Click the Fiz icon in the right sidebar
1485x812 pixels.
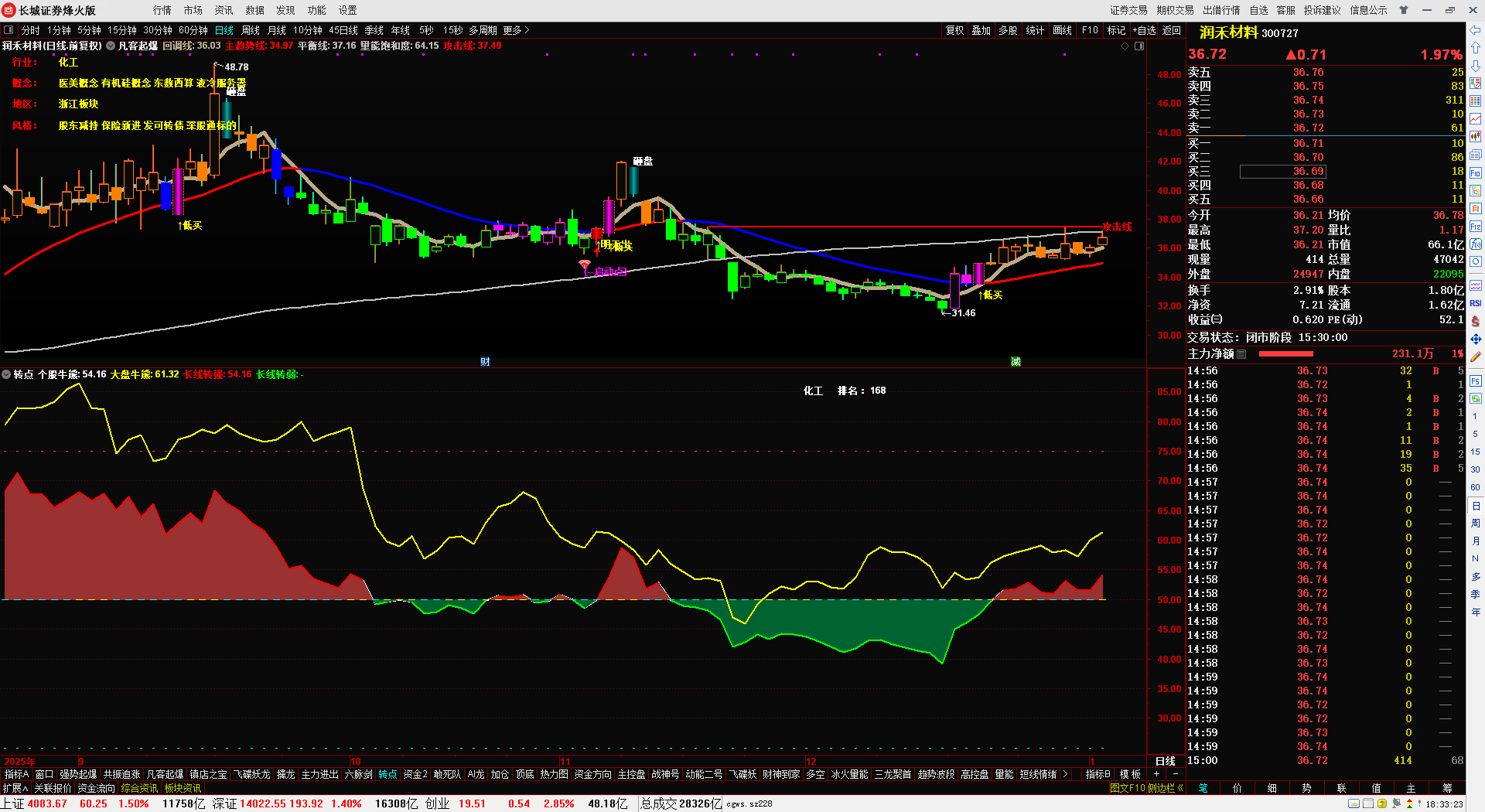(1476, 227)
